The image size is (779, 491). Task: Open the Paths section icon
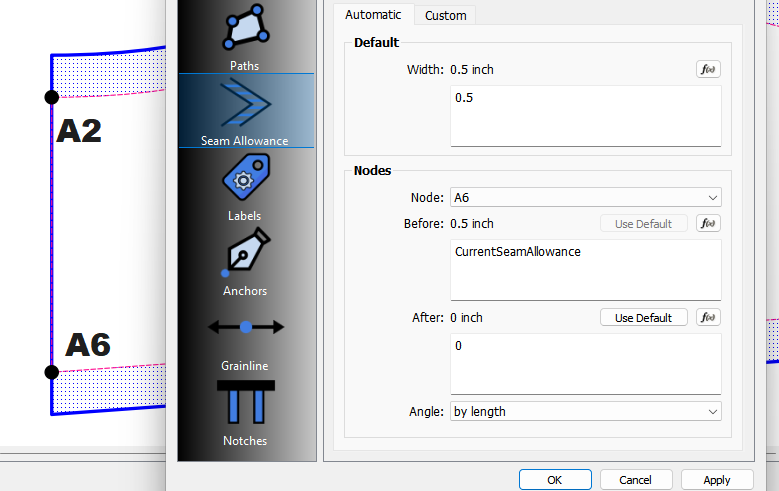pos(245,29)
